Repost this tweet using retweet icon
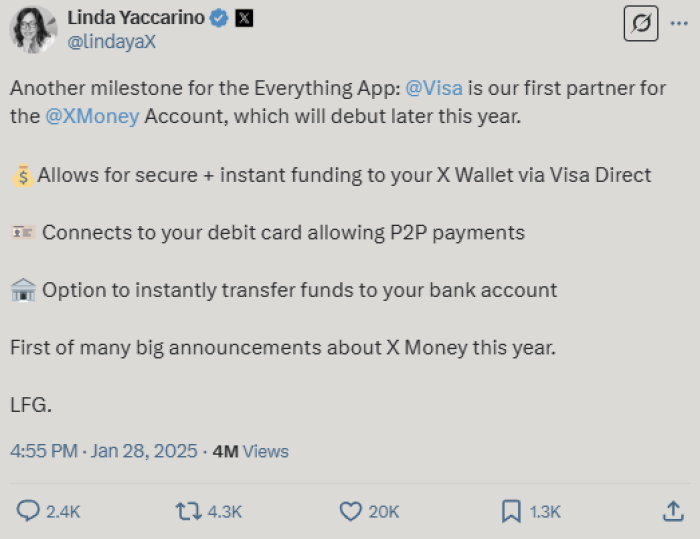 click(188, 511)
